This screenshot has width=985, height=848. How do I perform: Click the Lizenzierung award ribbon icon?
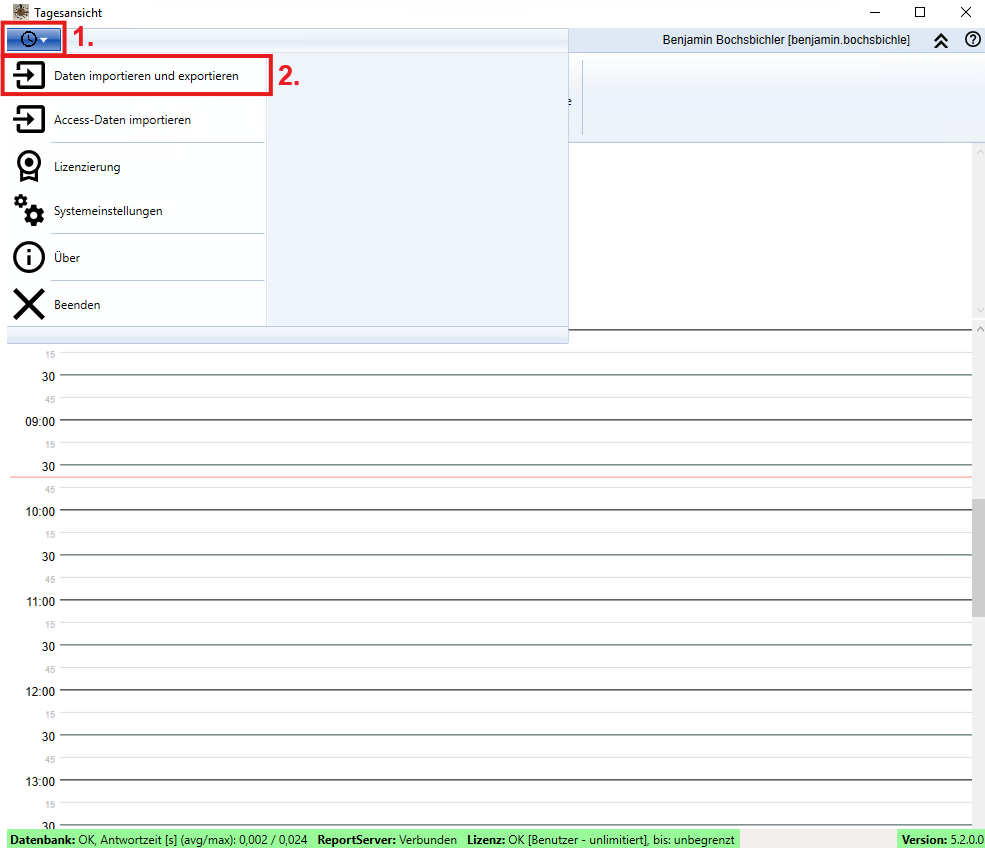[28, 166]
